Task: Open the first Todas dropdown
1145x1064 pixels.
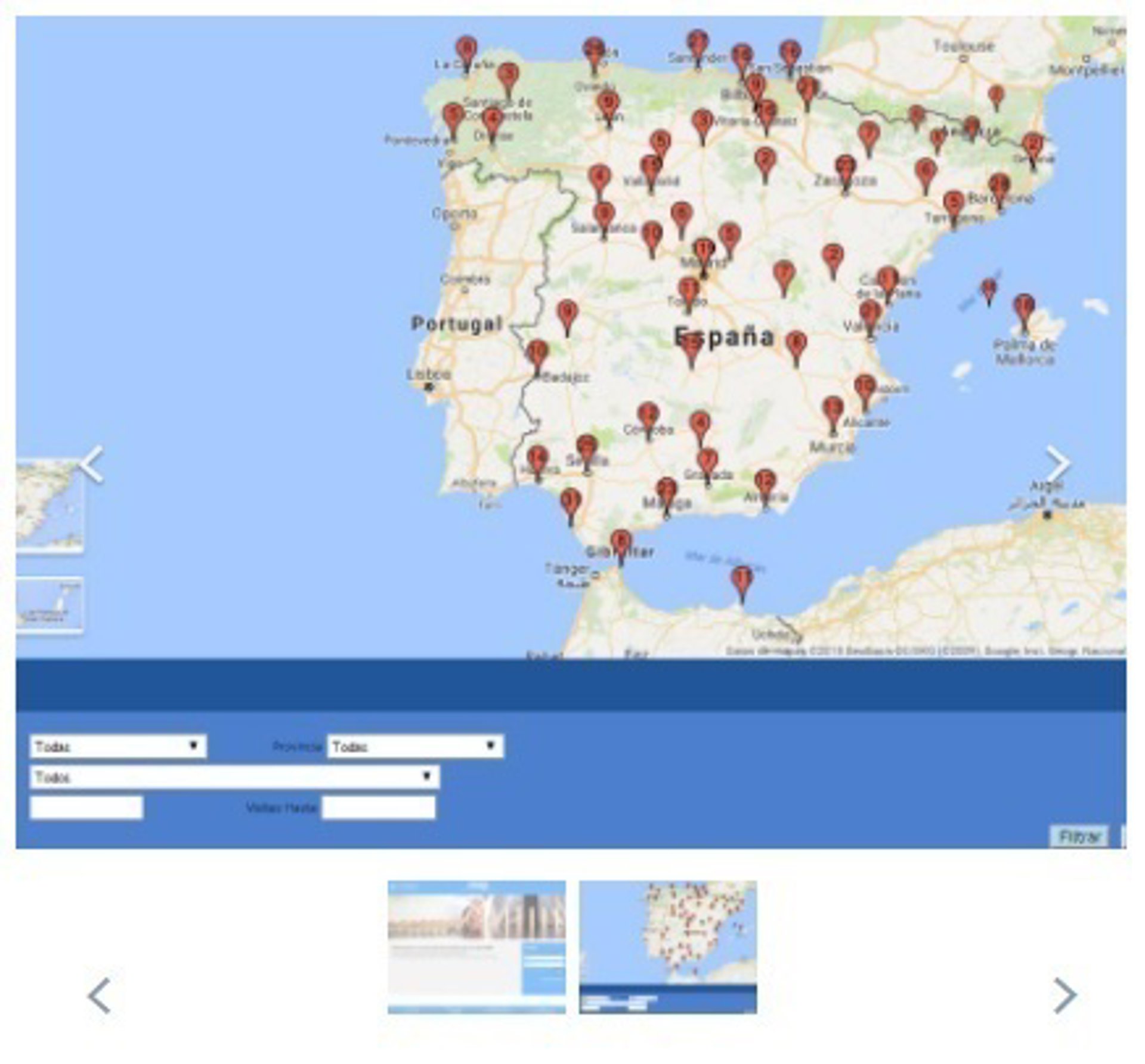Action: point(118,746)
